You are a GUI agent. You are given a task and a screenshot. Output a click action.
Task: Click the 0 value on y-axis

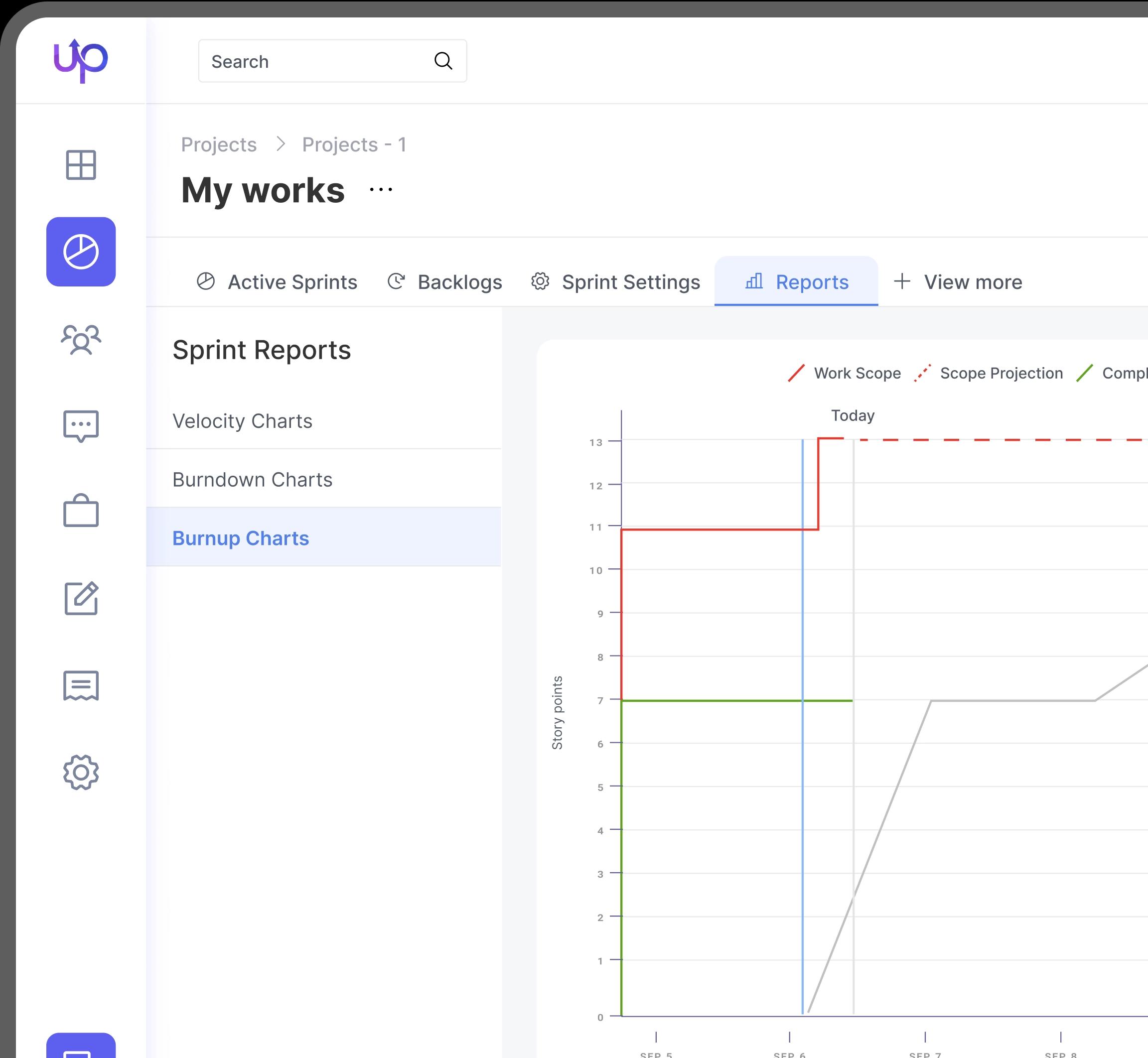pyautogui.click(x=600, y=1017)
